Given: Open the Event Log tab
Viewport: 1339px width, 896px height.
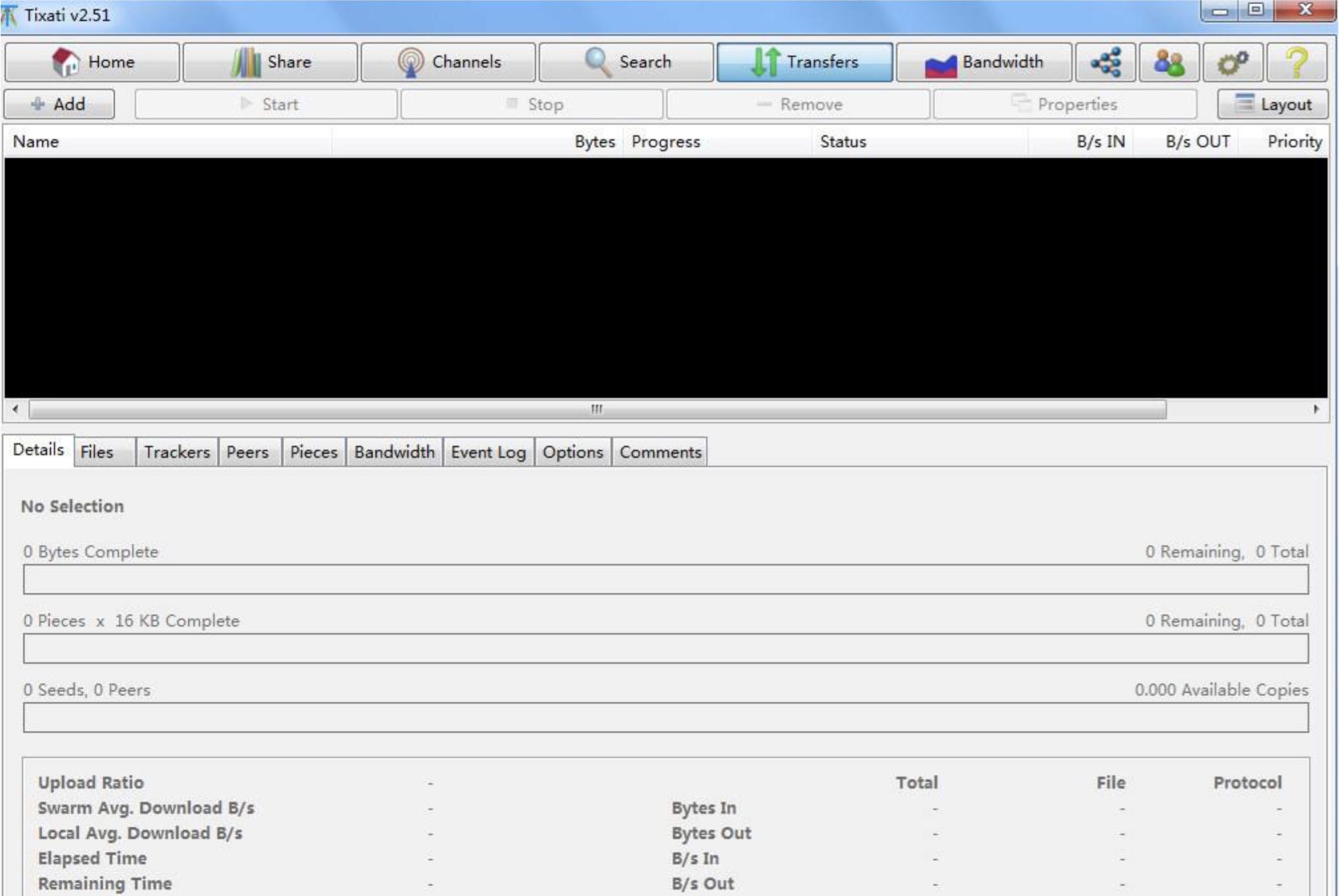Looking at the screenshot, I should (488, 452).
